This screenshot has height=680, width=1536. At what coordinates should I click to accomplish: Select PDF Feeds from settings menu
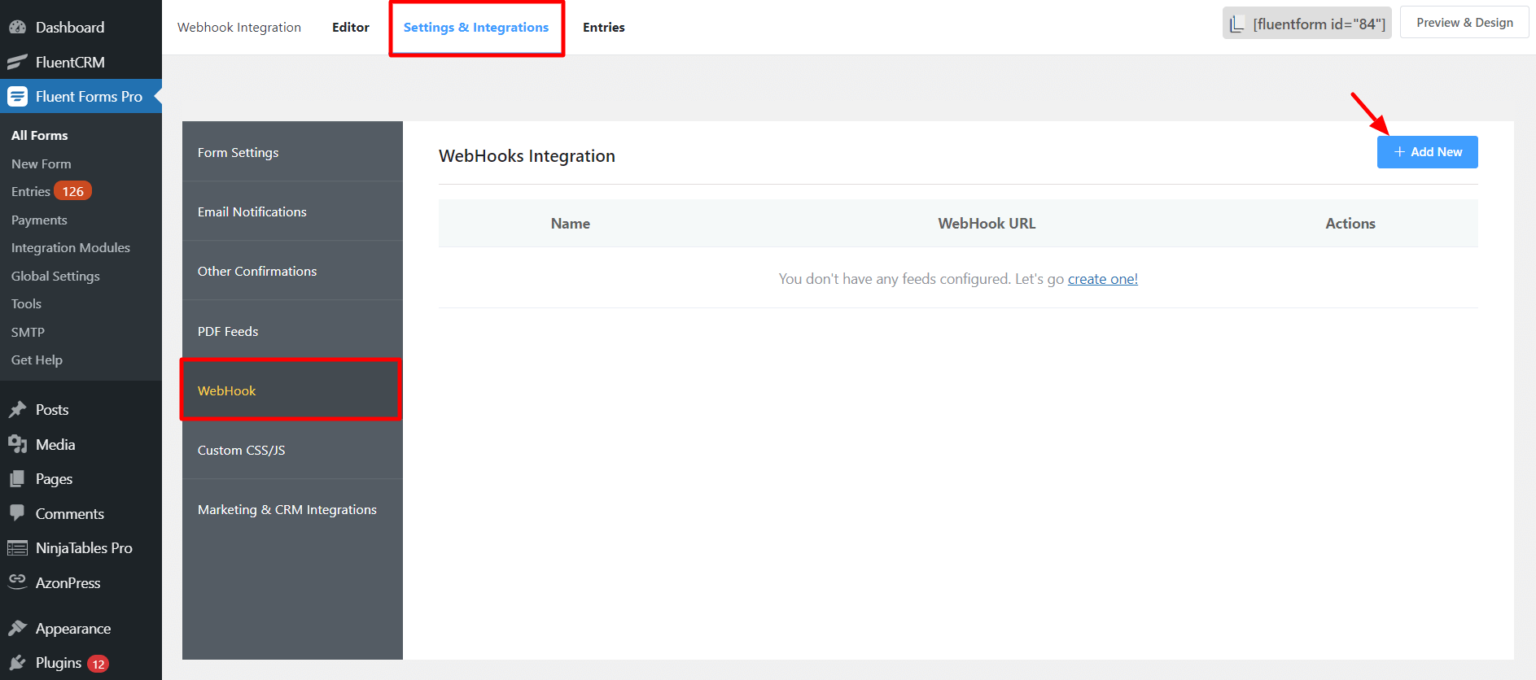tap(228, 331)
